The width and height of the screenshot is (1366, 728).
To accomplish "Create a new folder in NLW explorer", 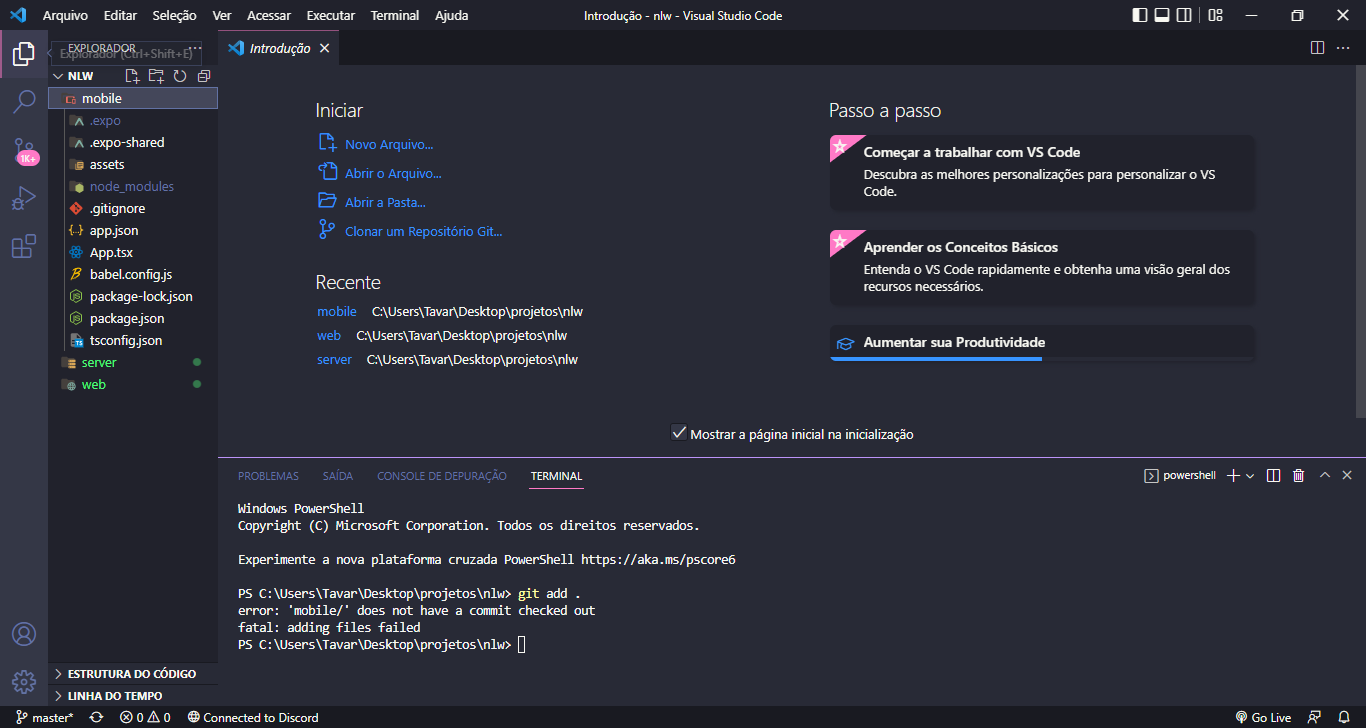I will (x=156, y=76).
